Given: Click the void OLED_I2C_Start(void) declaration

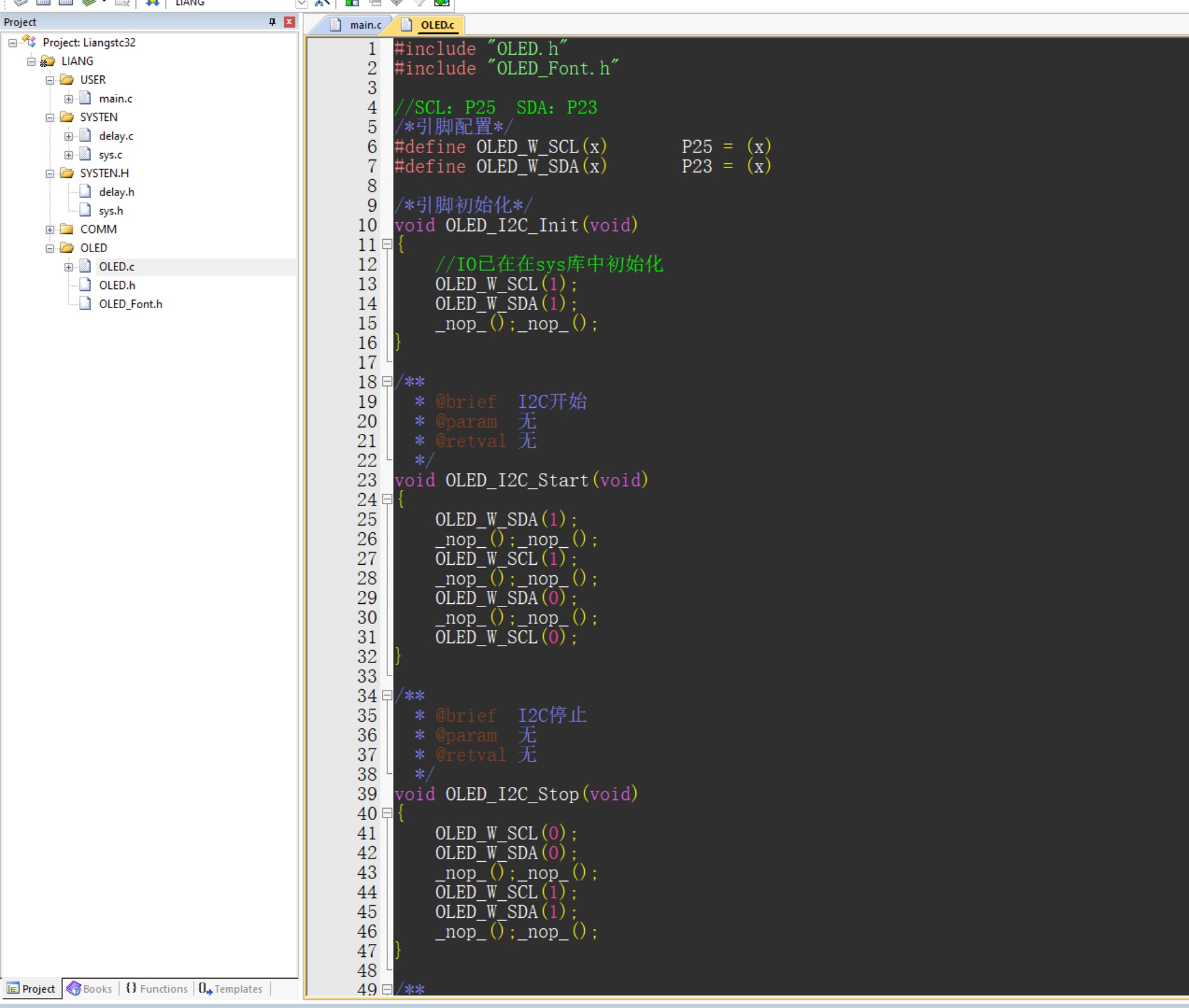Looking at the screenshot, I should 521,481.
